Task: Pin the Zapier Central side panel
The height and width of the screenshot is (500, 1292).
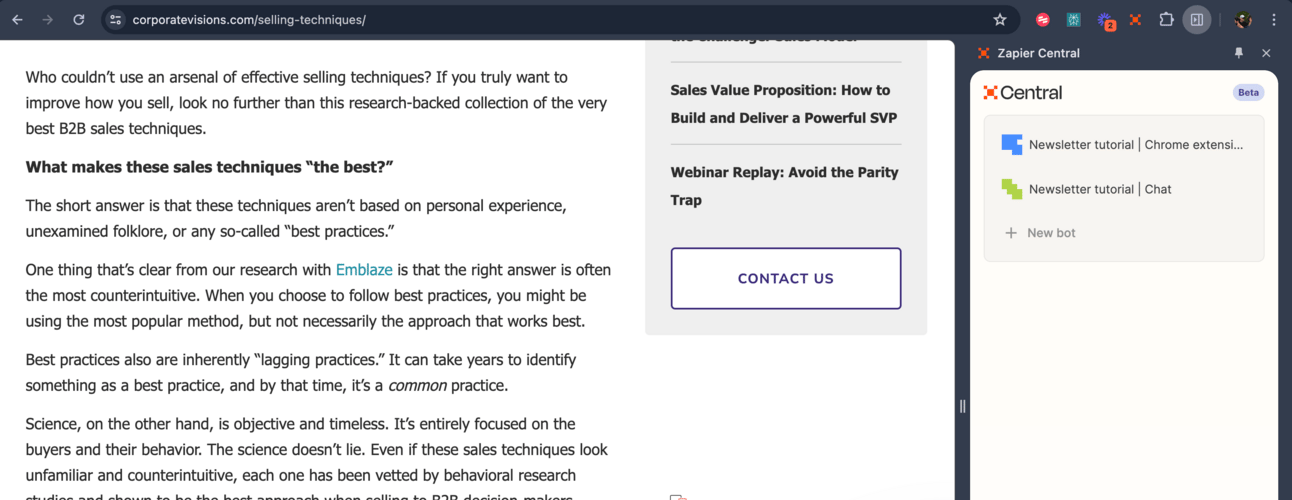Action: click(x=1239, y=53)
